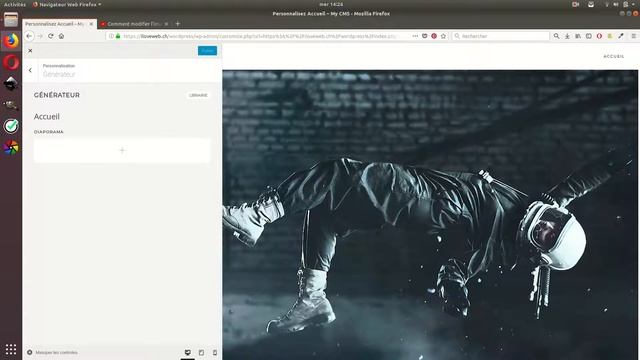Click the browser Back arrow
Viewport: 640px width, 360px height.
point(29,36)
